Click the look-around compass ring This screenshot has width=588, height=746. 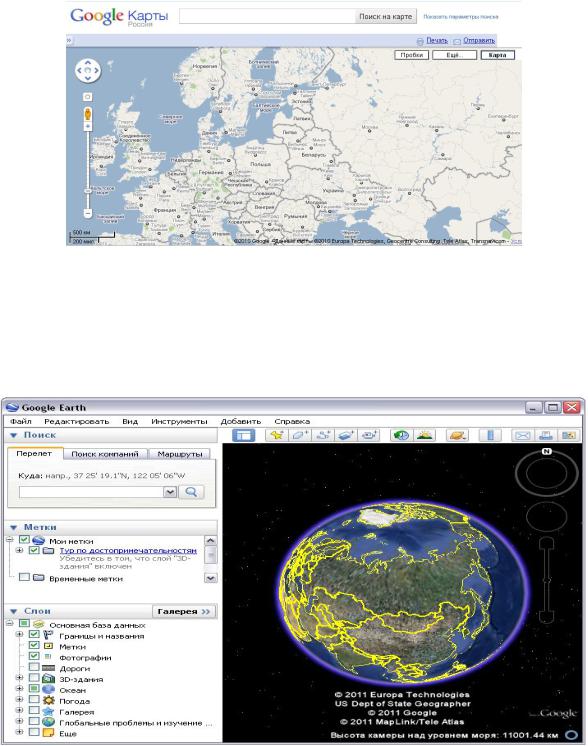547,474
